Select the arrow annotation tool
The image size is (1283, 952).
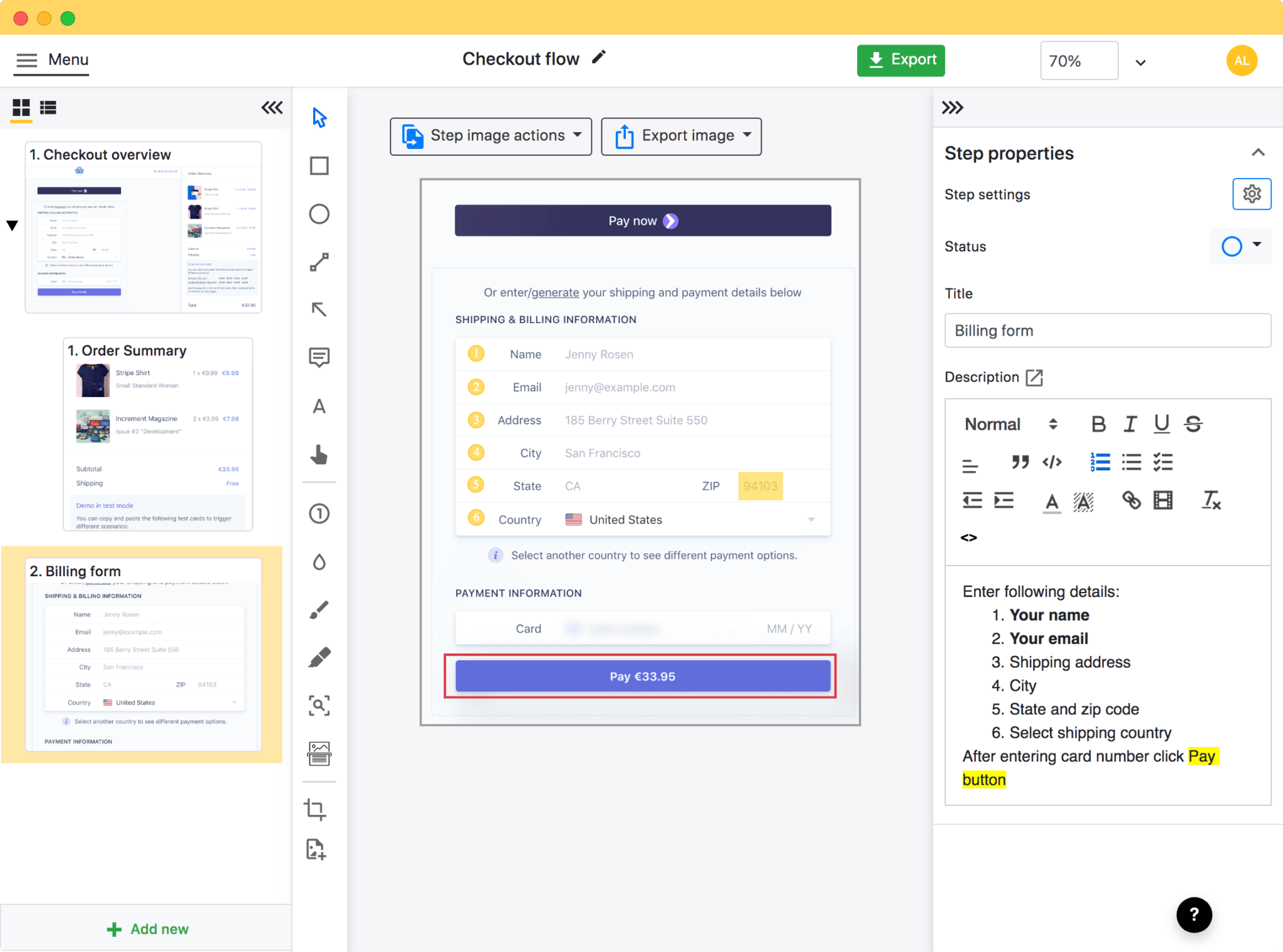pos(319,310)
